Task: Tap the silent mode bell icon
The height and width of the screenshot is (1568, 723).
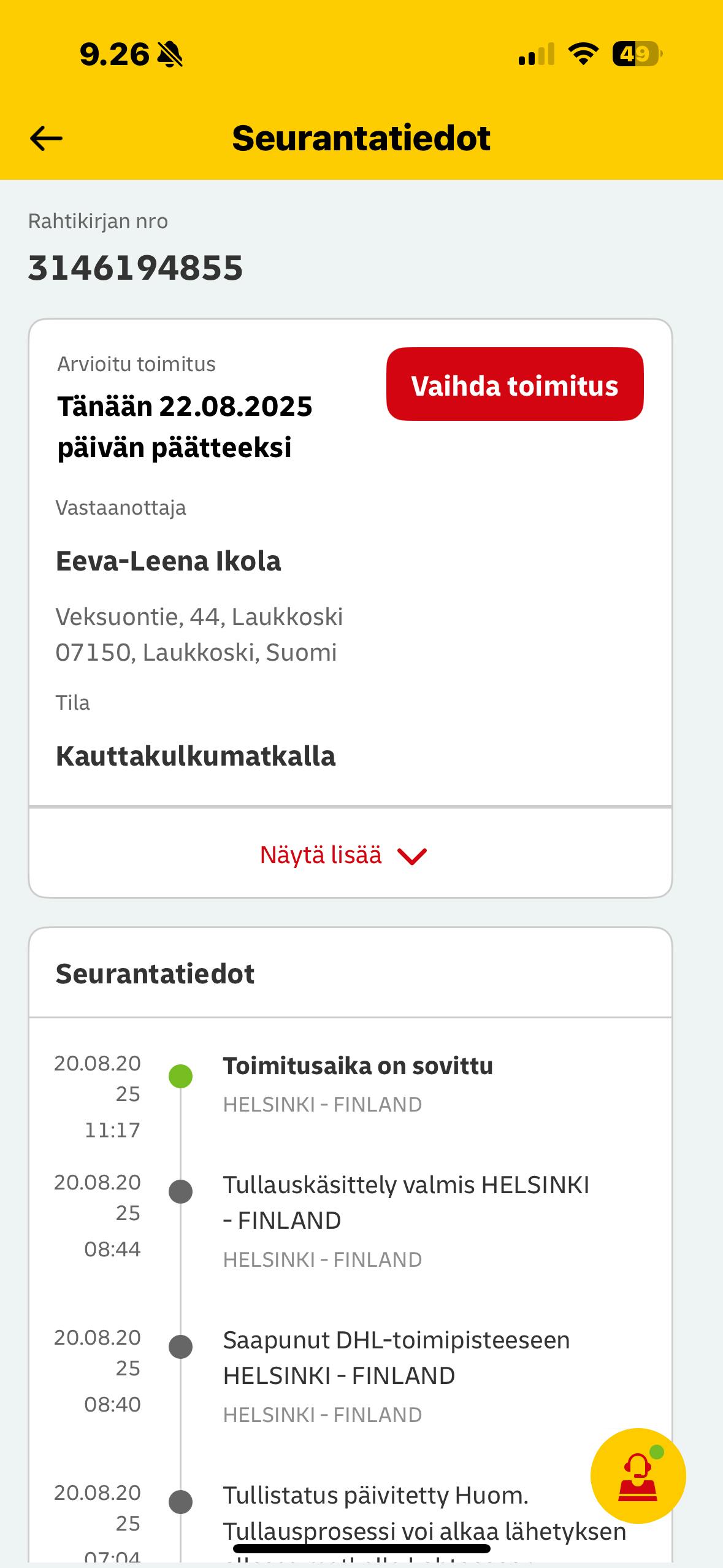Action: tap(170, 55)
